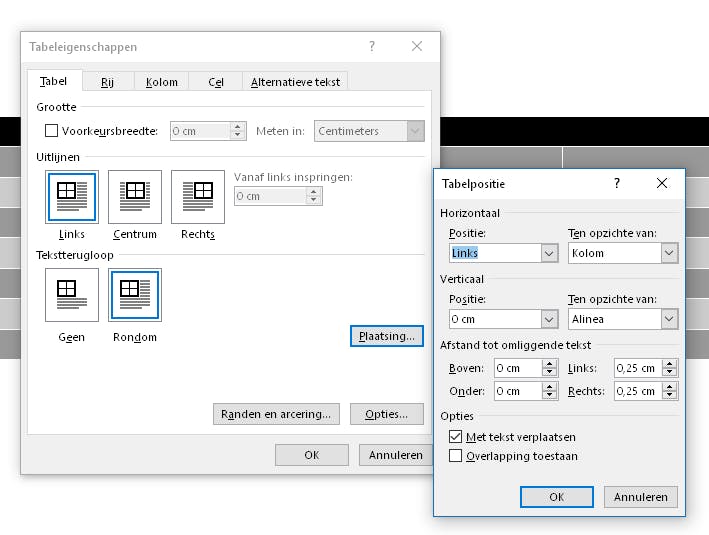Click the Vanaf links inspringen spinner

[x=314, y=196]
